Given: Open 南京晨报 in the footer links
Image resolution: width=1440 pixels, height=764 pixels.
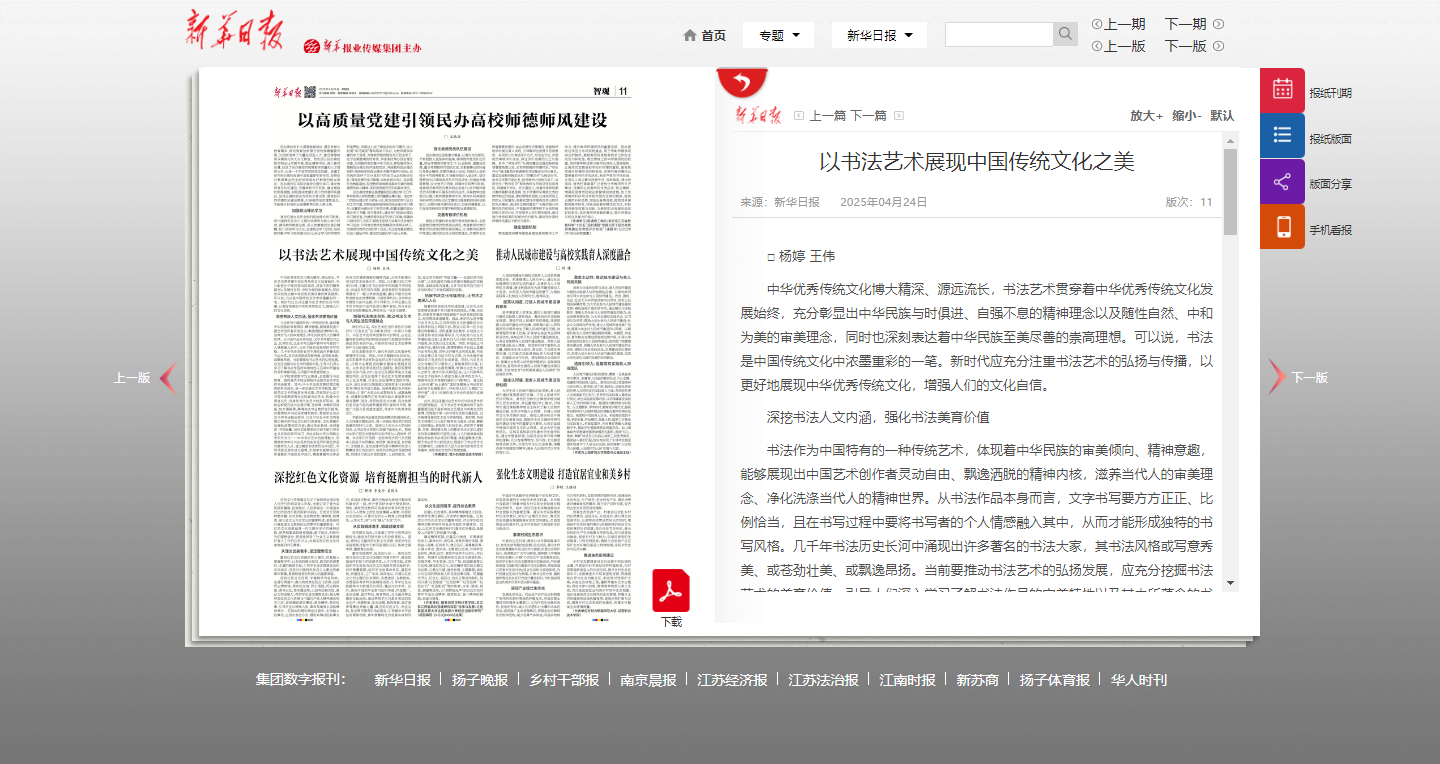Looking at the screenshot, I should [648, 680].
